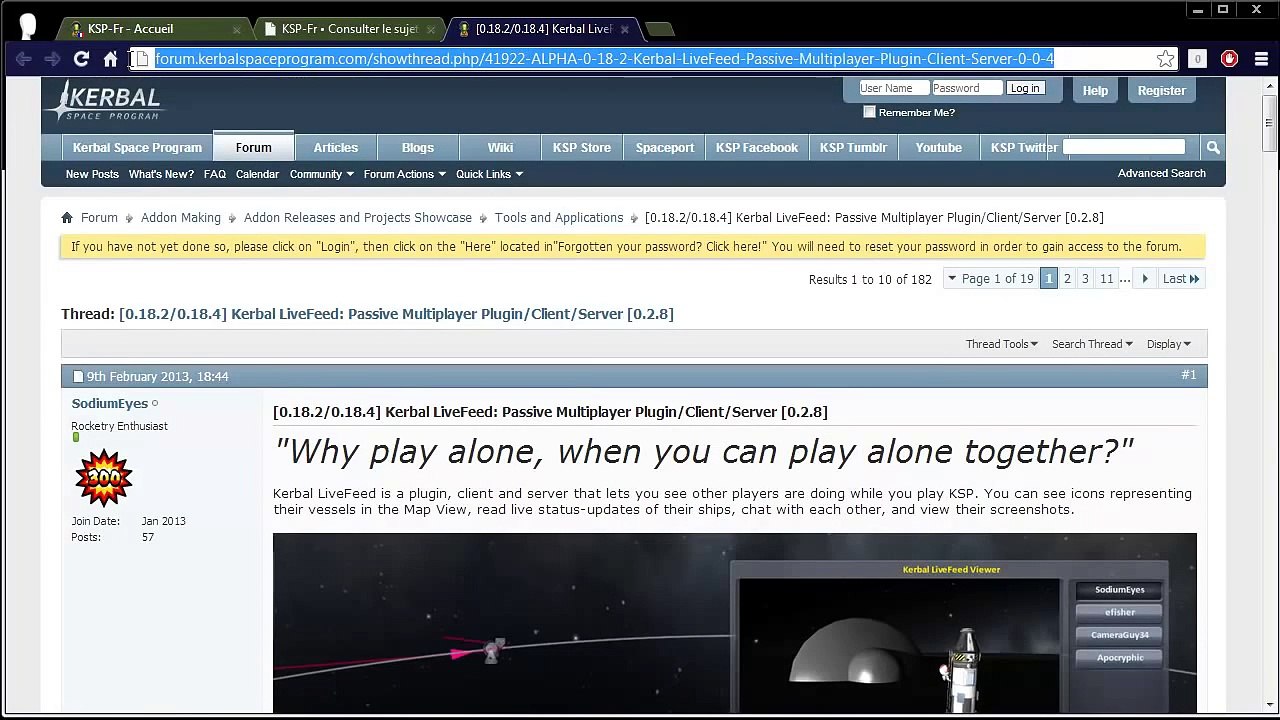Click the extension counter badge icon
The image size is (1280, 720).
click(1197, 59)
